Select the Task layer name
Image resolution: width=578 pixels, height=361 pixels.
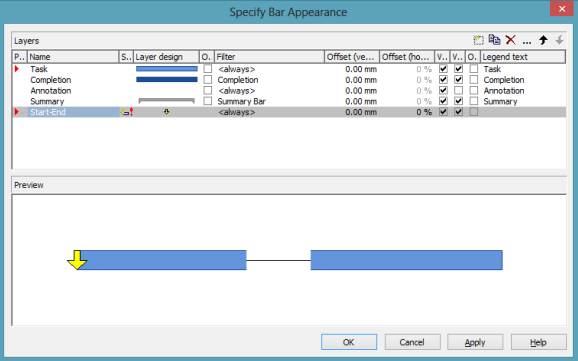(x=39, y=69)
